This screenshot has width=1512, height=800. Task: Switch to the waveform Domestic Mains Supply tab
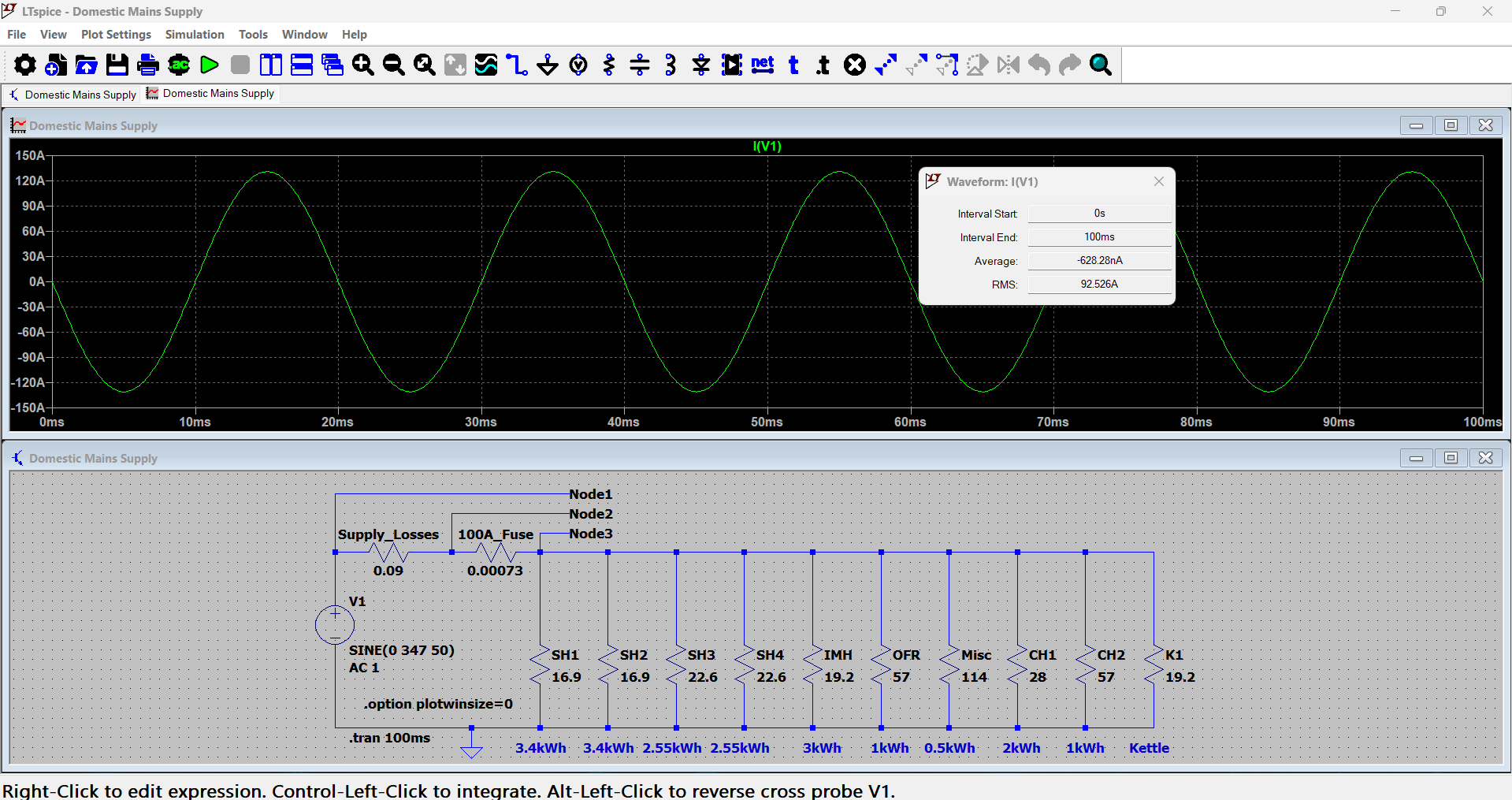pyautogui.click(x=210, y=93)
